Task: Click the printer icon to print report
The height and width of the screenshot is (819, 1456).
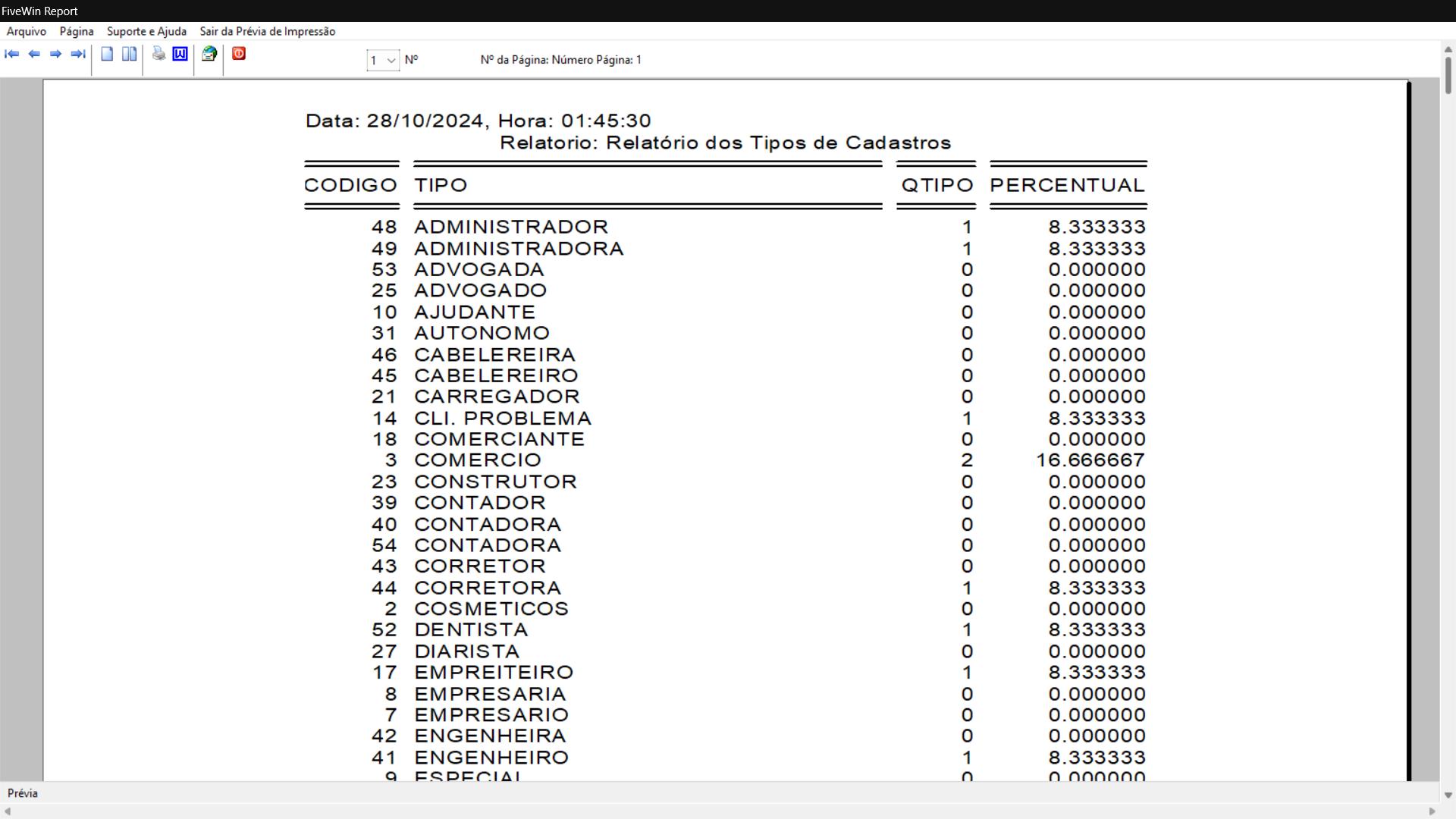Action: tap(158, 54)
